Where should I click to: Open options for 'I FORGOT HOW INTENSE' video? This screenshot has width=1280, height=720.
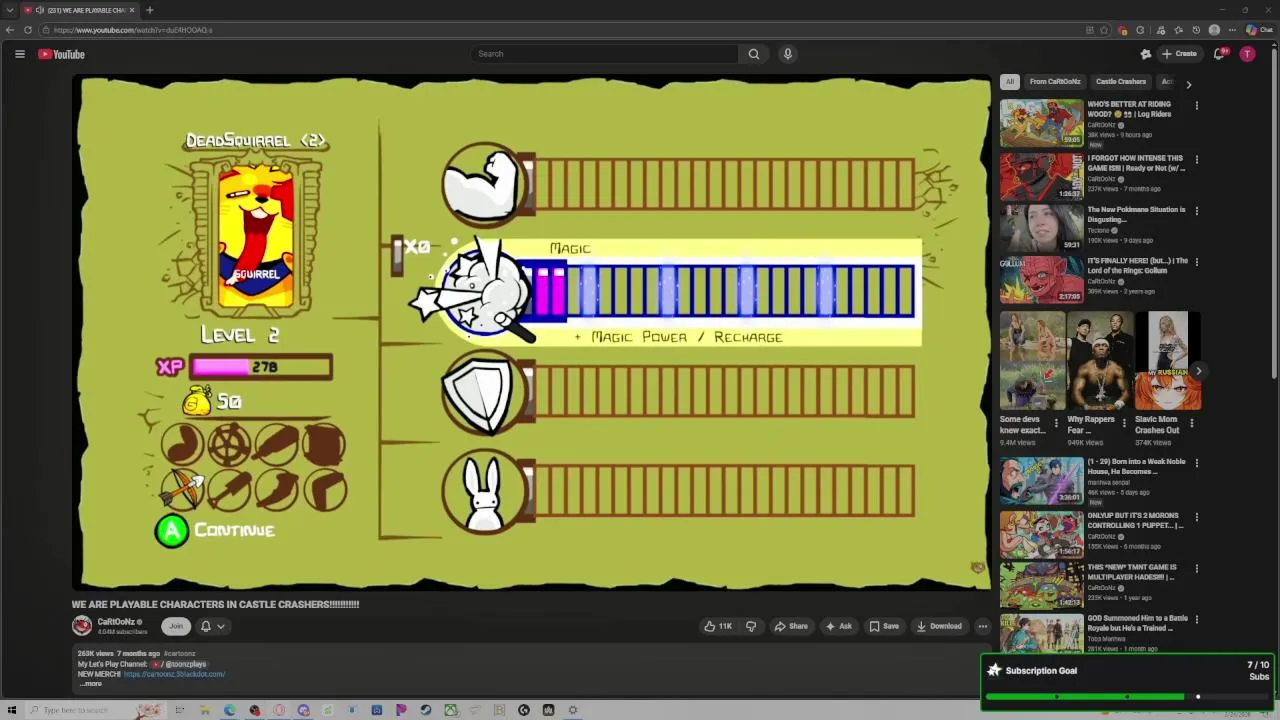click(x=1196, y=159)
